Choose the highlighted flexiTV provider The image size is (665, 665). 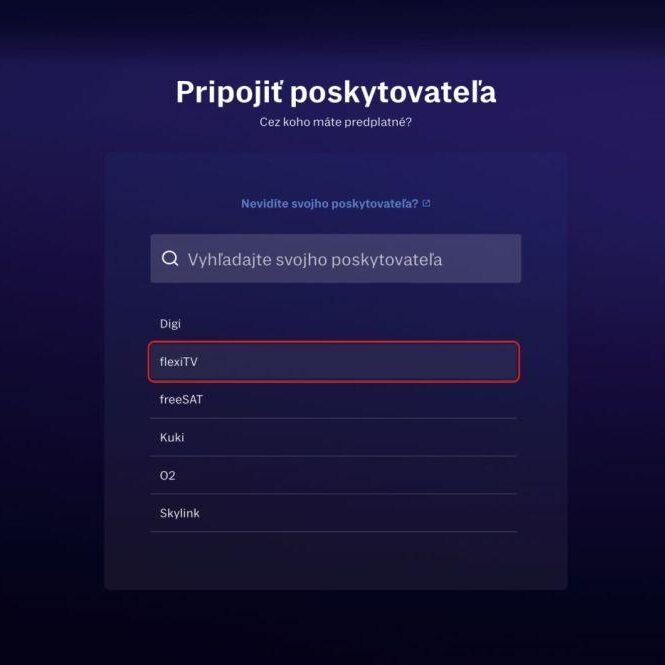(x=333, y=362)
